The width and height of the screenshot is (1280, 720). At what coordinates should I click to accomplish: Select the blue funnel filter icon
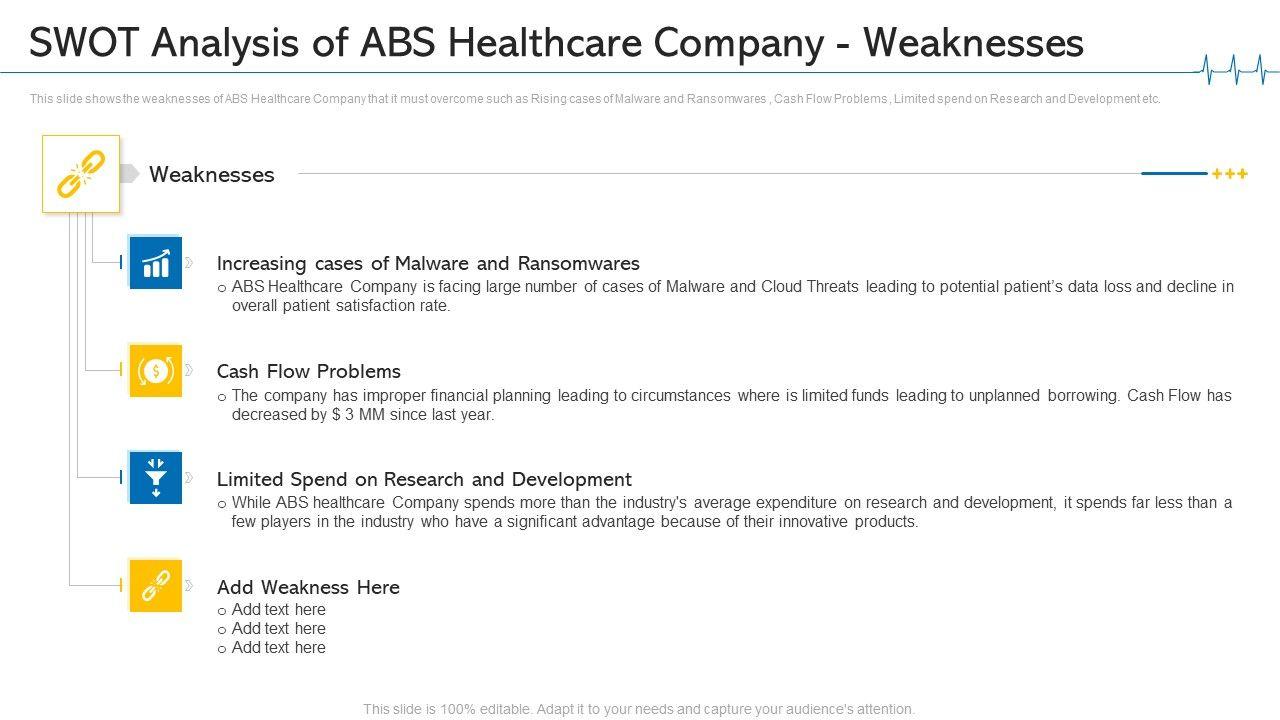point(155,478)
